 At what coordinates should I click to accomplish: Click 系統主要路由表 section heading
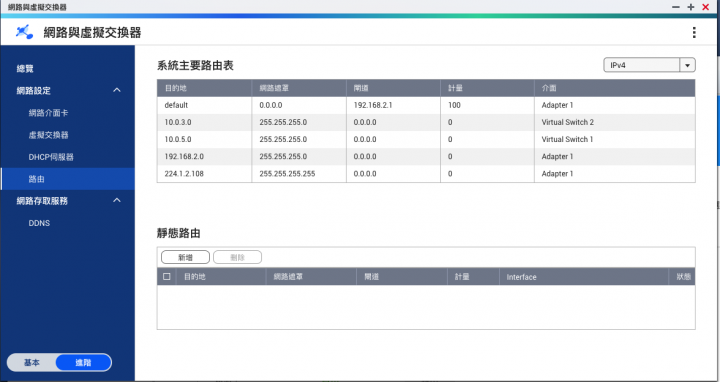coord(195,66)
